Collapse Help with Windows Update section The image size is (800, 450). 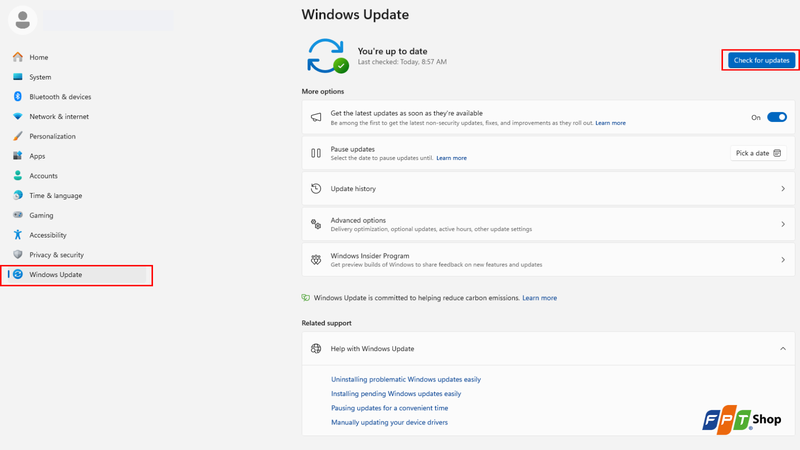(783, 348)
